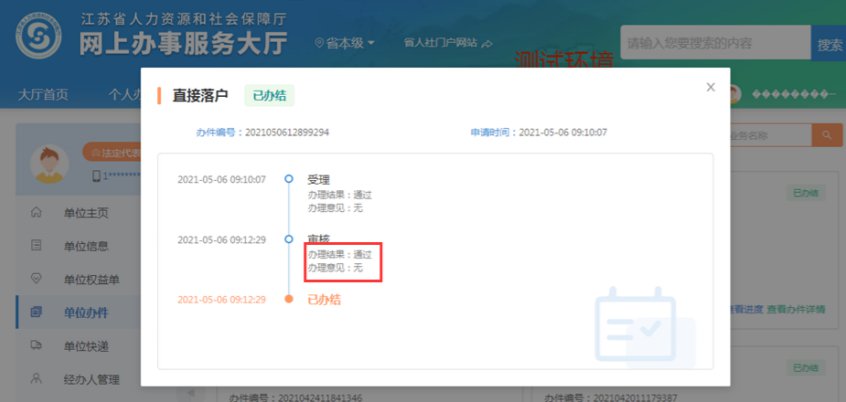Screen dimensions: 846x402
Task: Click the search box 请输入您要搜索的内容
Action: pyautogui.click(x=715, y=43)
